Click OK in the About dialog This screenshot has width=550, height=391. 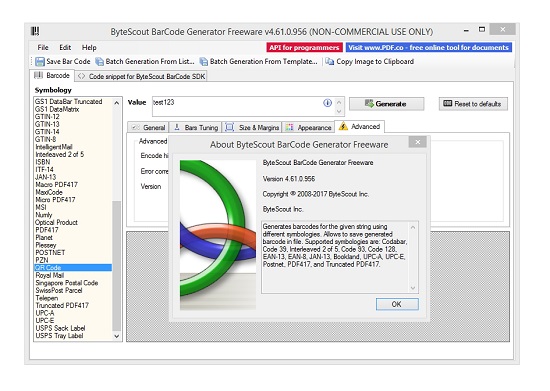[x=397, y=304]
